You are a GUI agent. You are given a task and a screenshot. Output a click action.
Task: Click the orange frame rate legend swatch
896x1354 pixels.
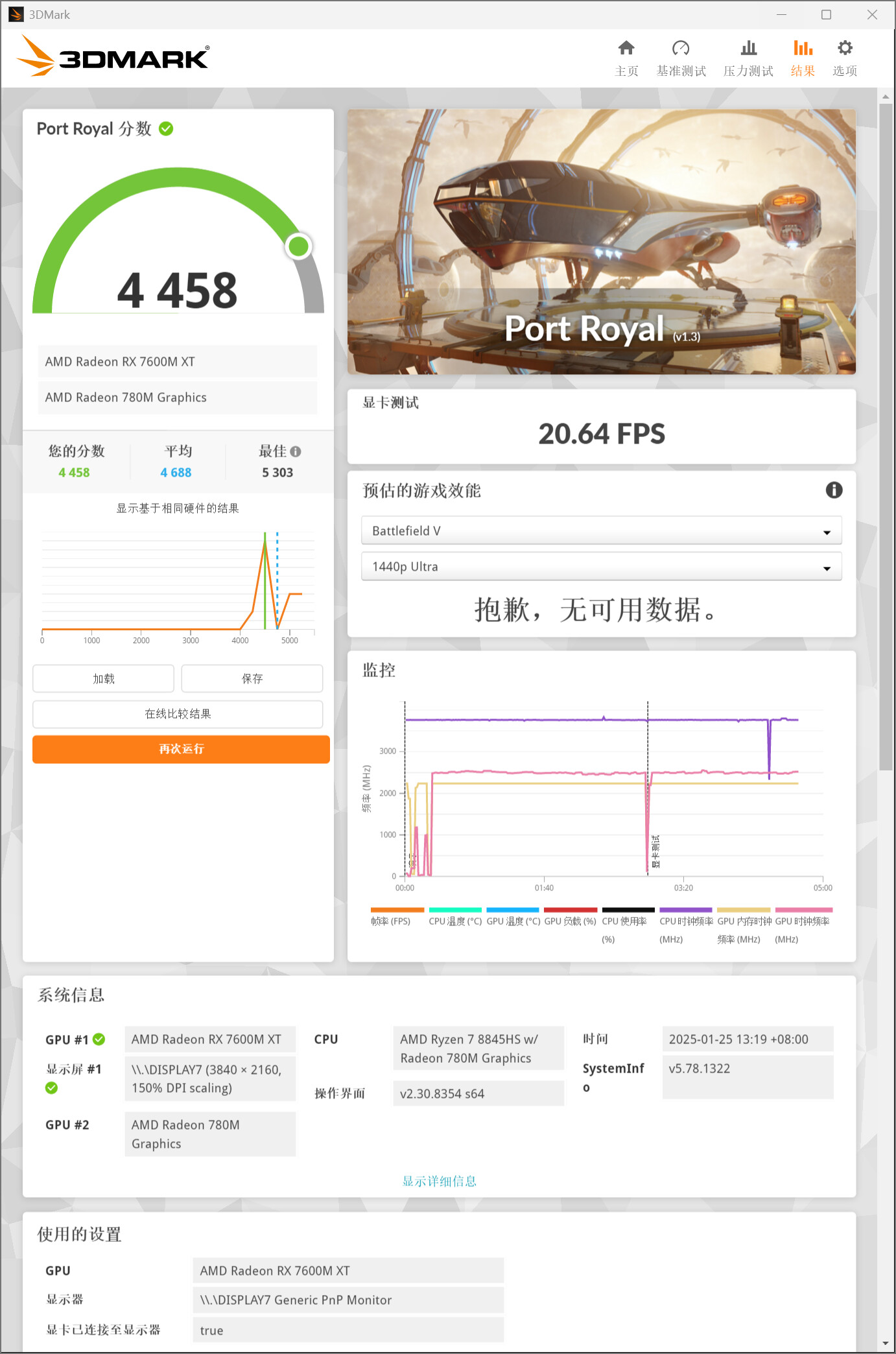tap(397, 910)
